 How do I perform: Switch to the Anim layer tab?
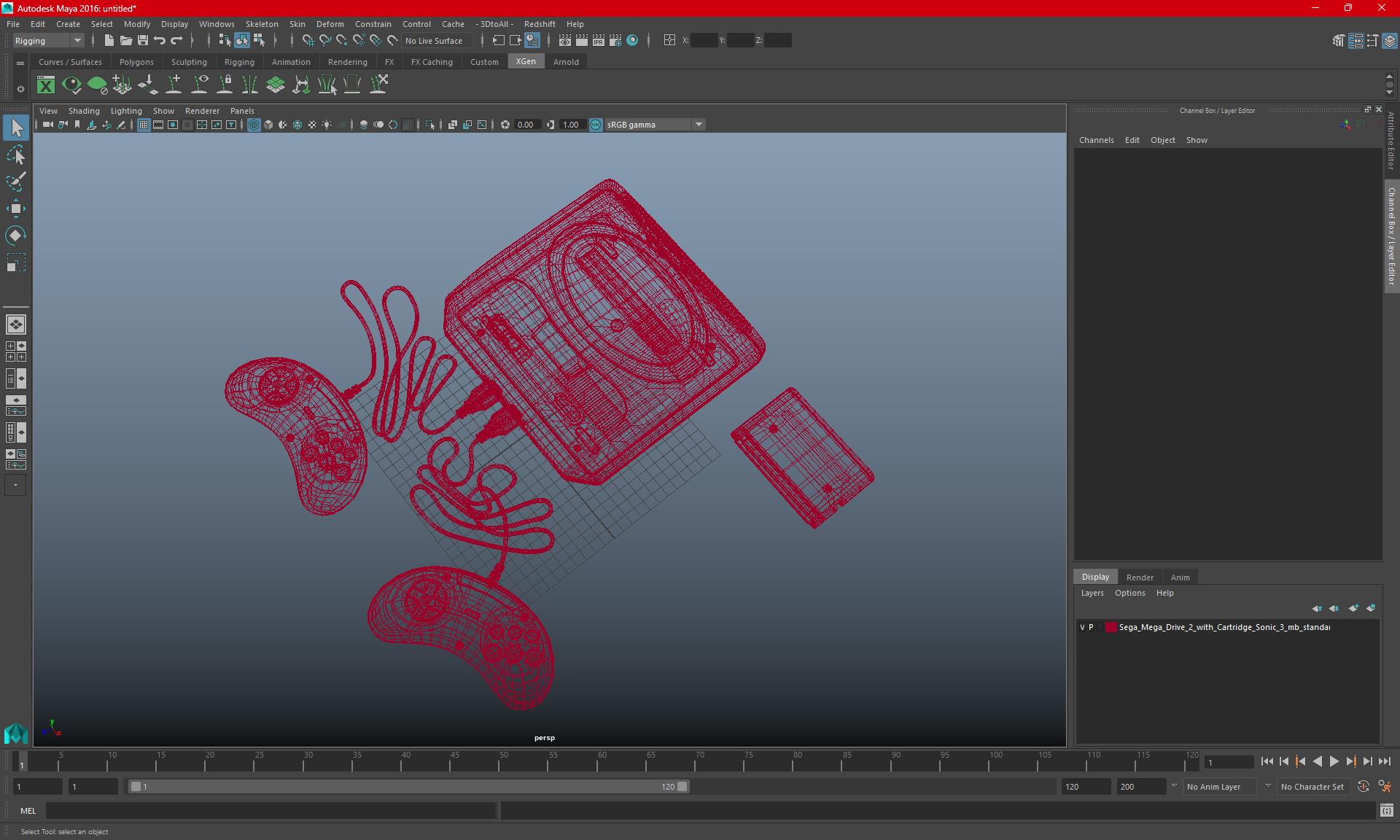(x=1180, y=577)
